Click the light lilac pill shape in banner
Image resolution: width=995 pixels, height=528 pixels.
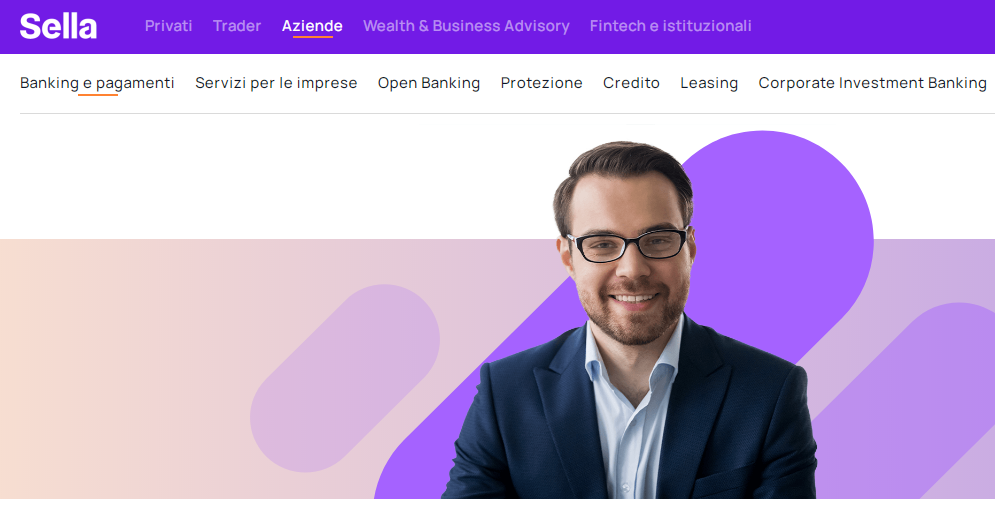click(x=345, y=378)
